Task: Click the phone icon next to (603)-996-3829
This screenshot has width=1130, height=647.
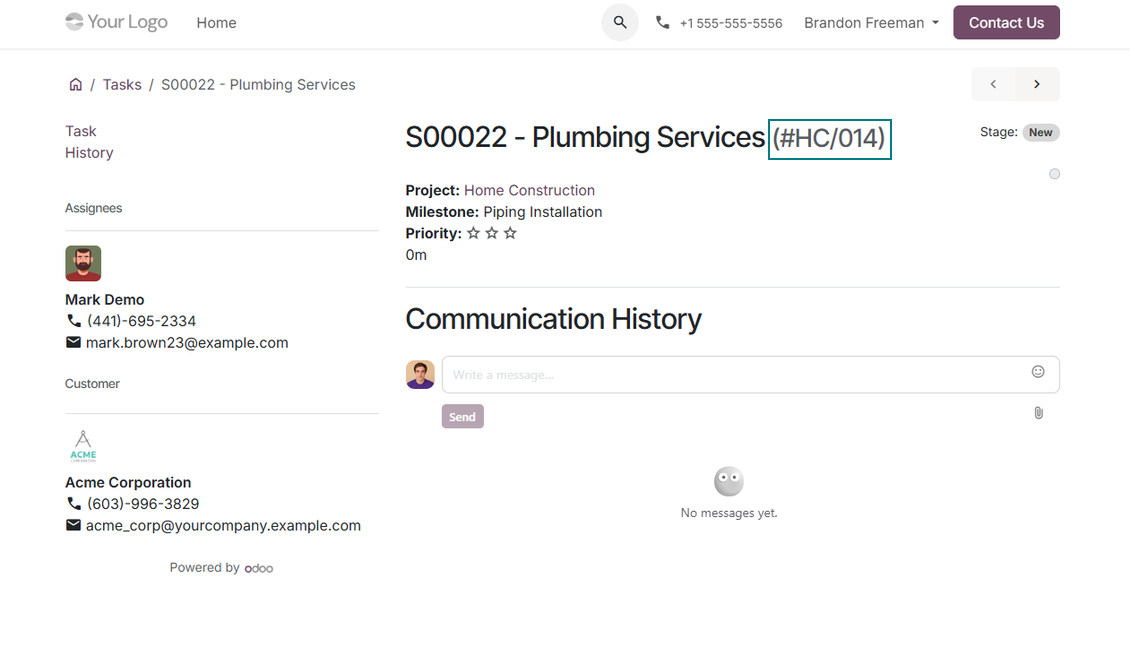Action: click(74, 504)
